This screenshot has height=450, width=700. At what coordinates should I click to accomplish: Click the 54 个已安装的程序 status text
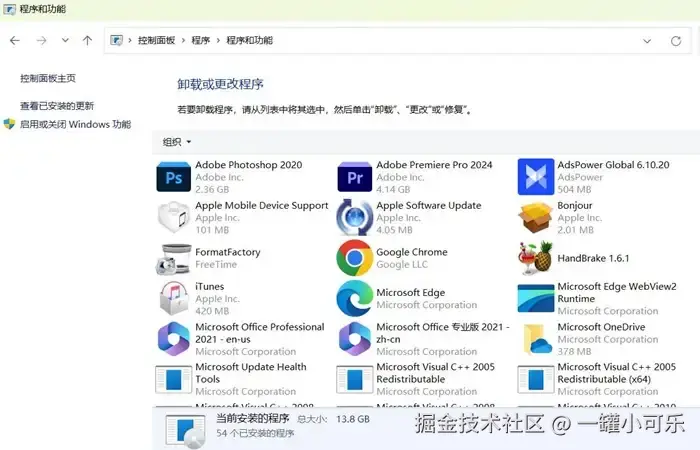(255, 433)
